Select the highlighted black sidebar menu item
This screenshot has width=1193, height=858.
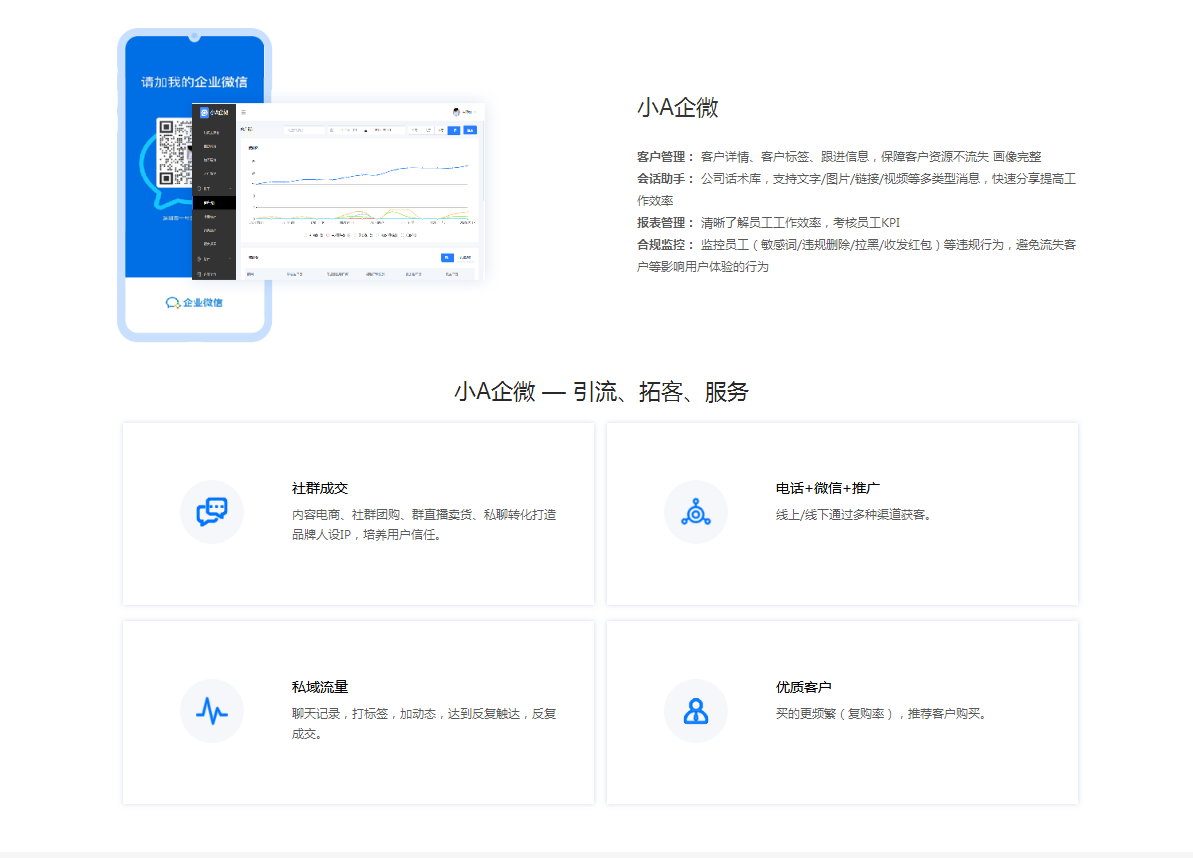(x=213, y=202)
